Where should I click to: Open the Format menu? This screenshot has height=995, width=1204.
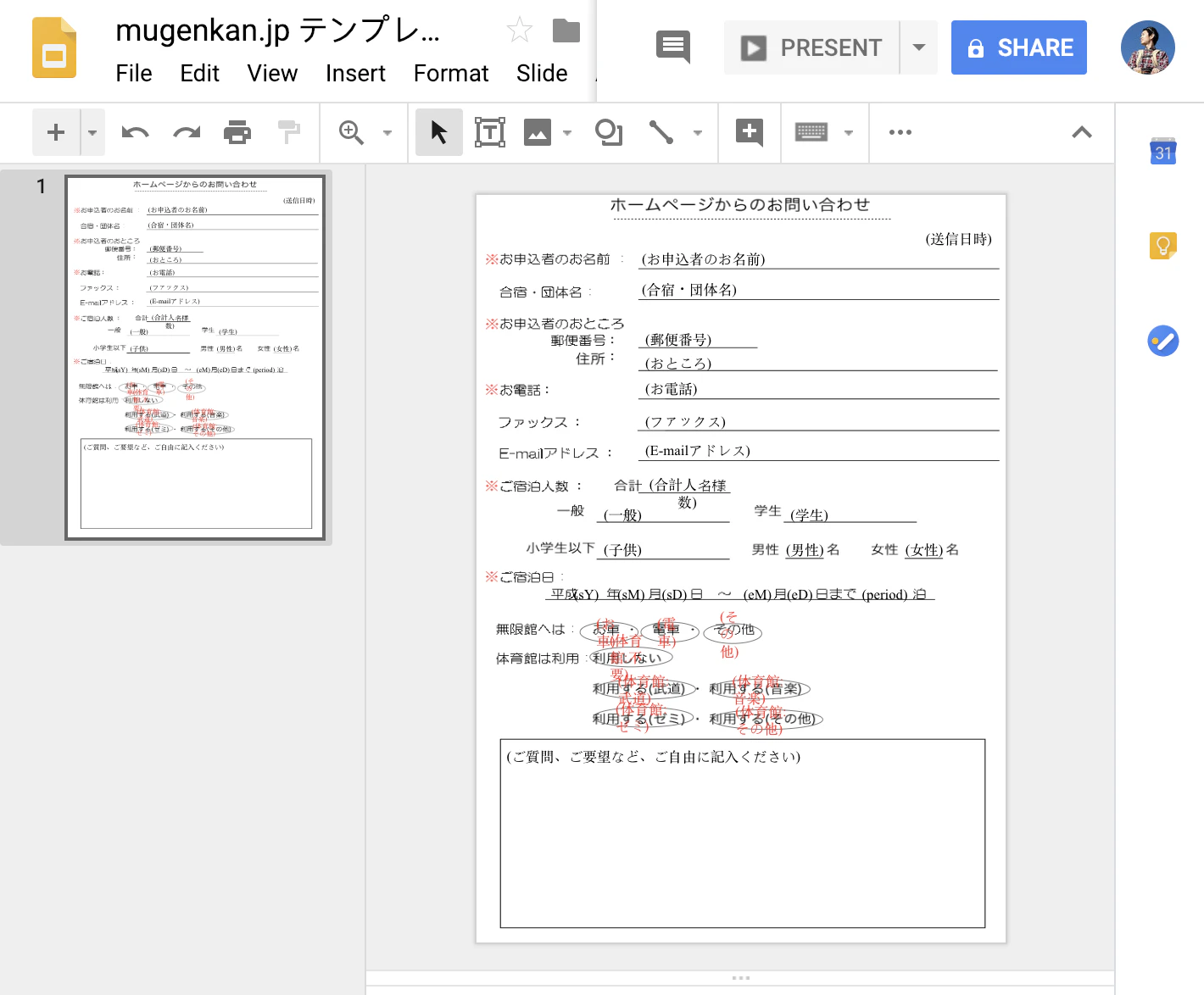click(451, 74)
